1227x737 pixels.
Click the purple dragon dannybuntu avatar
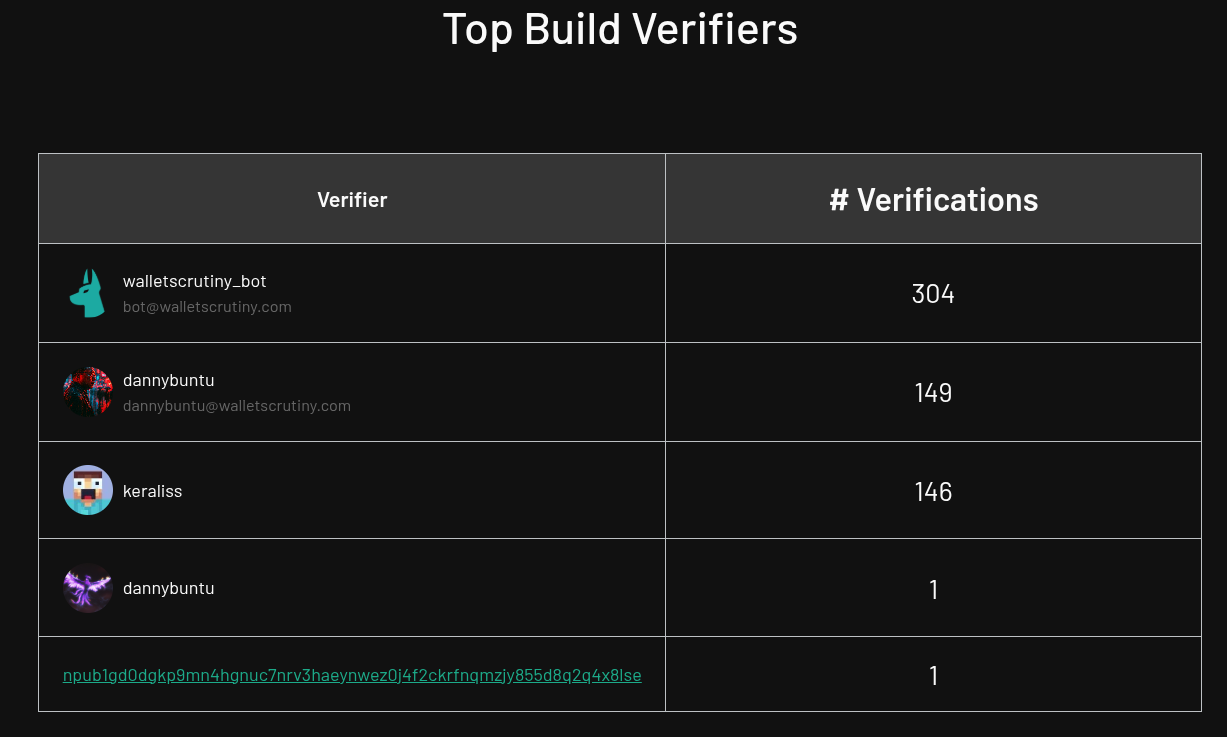(x=88, y=588)
